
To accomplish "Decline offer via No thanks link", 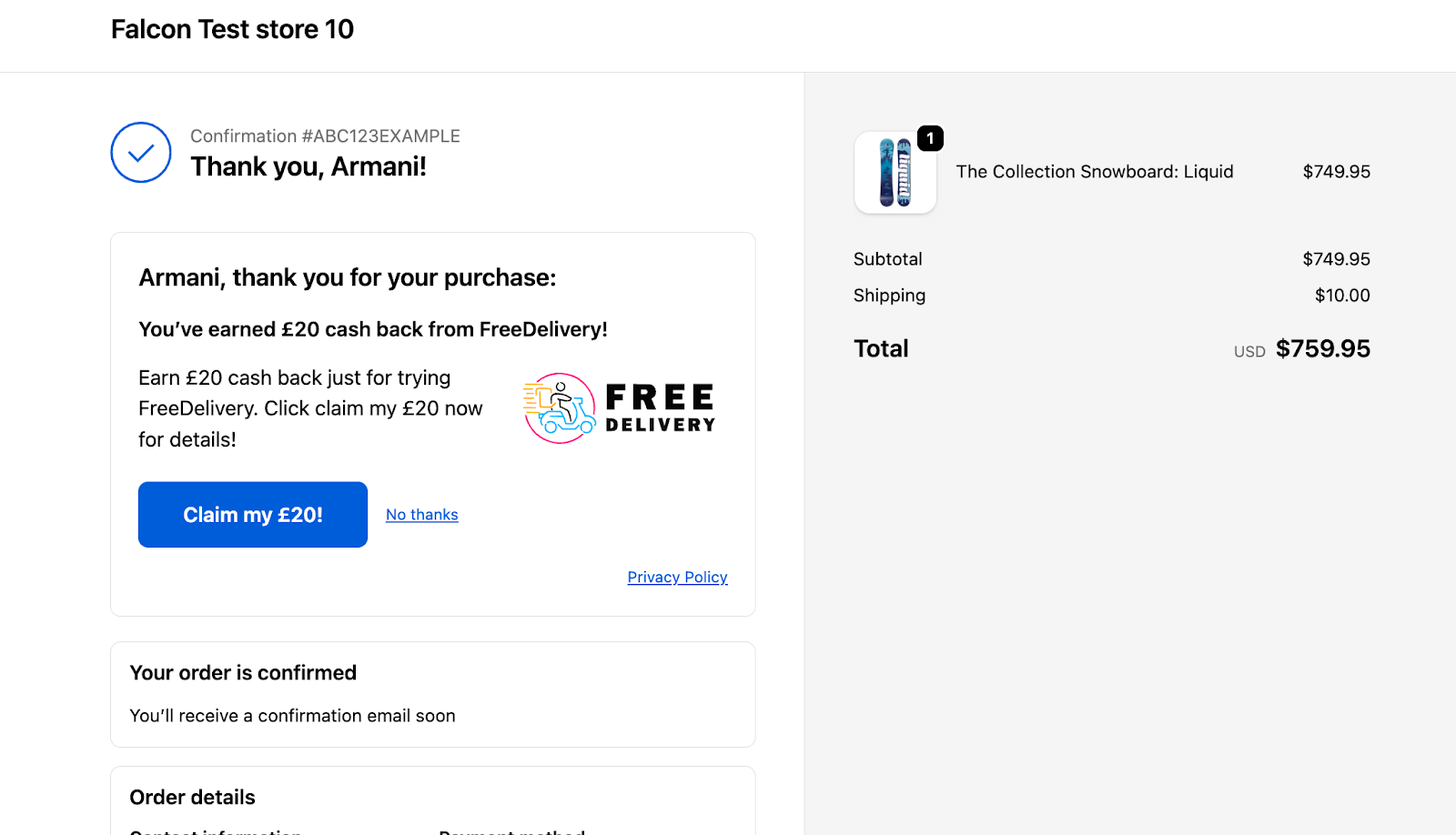I will 421,515.
